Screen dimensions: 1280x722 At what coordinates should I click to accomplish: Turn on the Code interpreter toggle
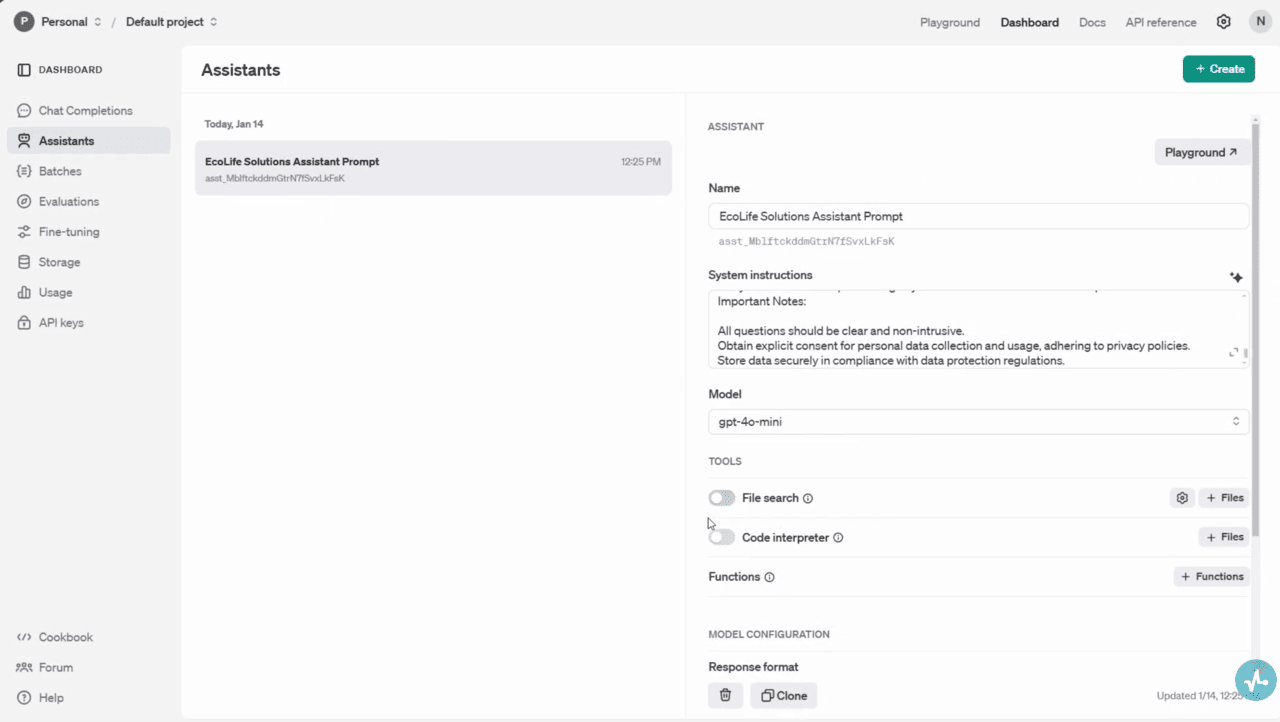pyautogui.click(x=722, y=538)
